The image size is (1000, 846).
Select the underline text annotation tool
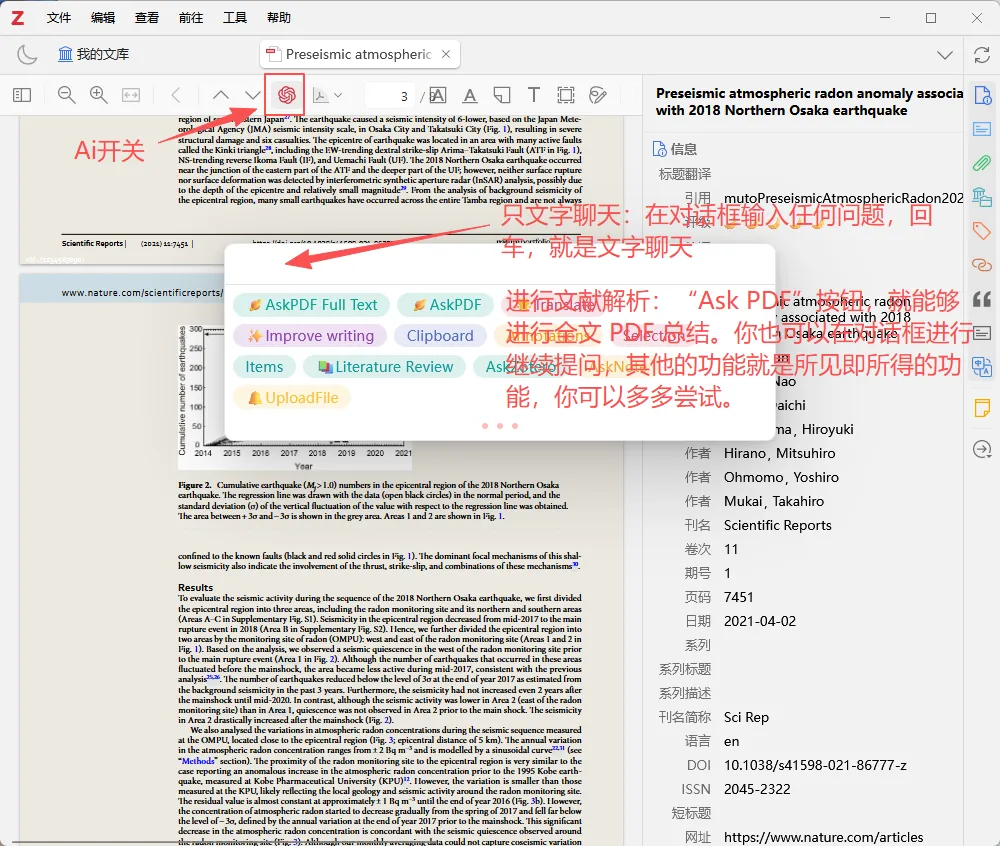point(470,95)
